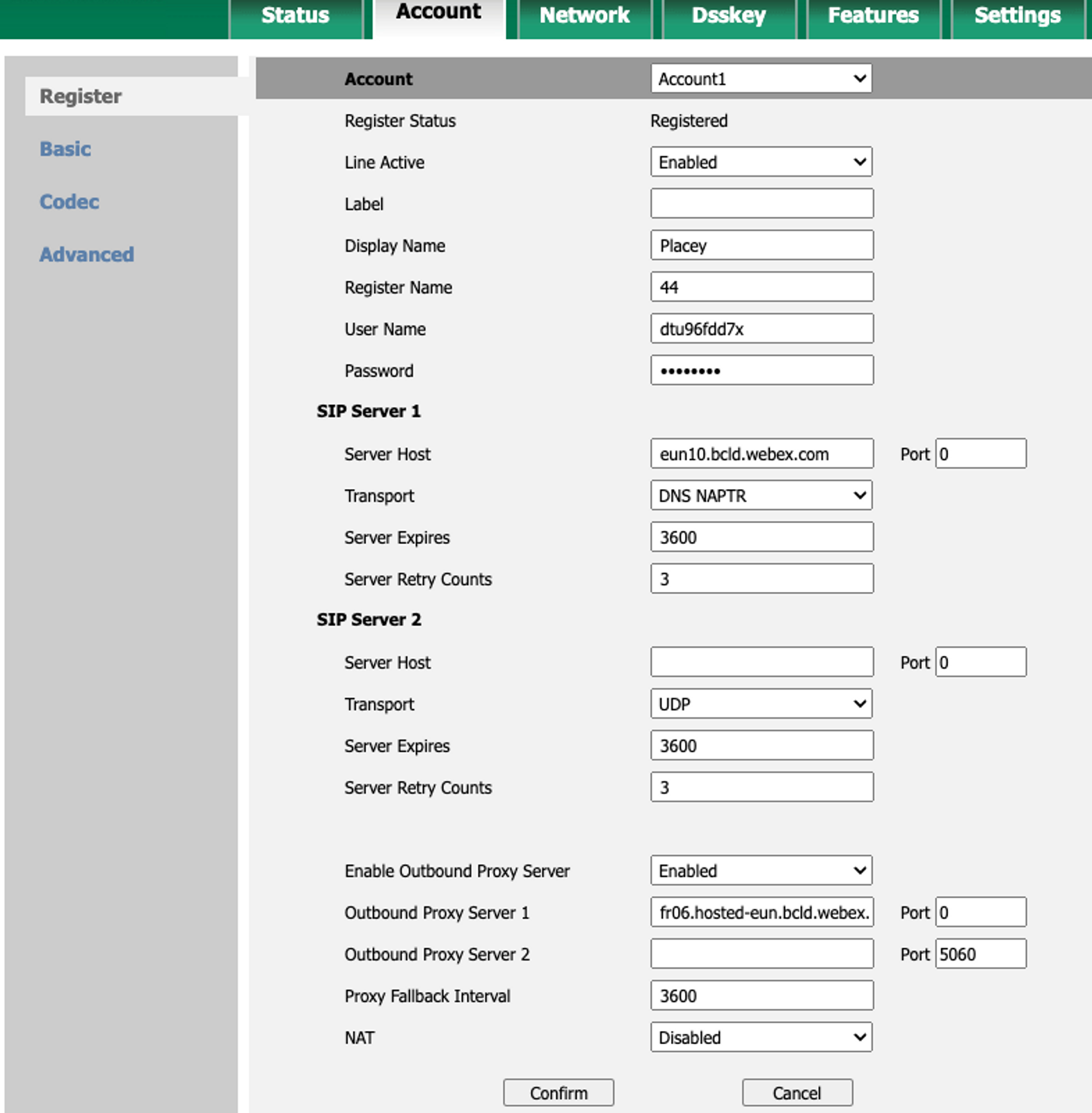This screenshot has height=1113, width=1092.
Task: Click SIP Server 1 Port field
Action: pyautogui.click(x=981, y=454)
